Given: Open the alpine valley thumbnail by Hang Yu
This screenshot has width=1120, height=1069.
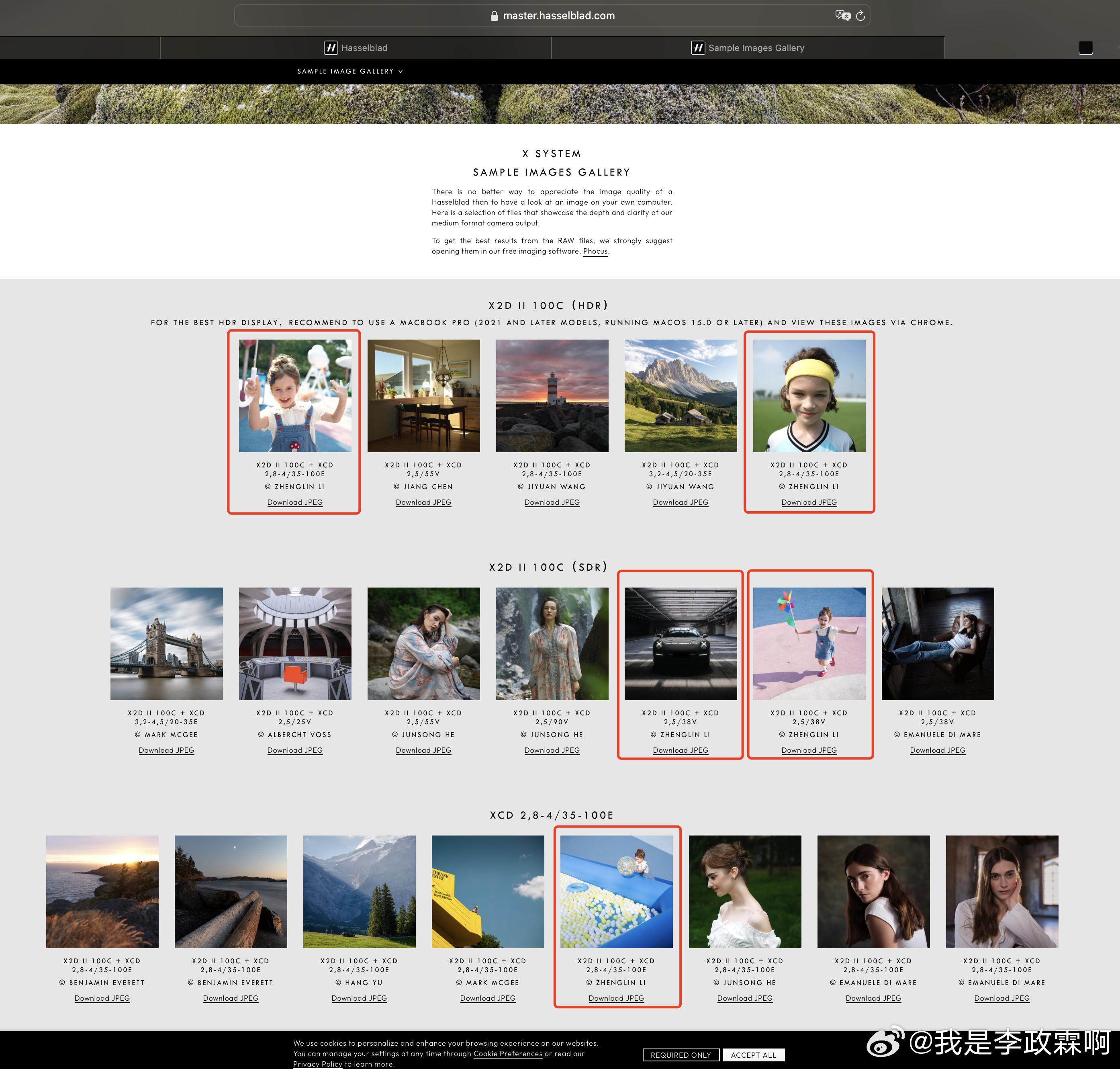Looking at the screenshot, I should 360,892.
